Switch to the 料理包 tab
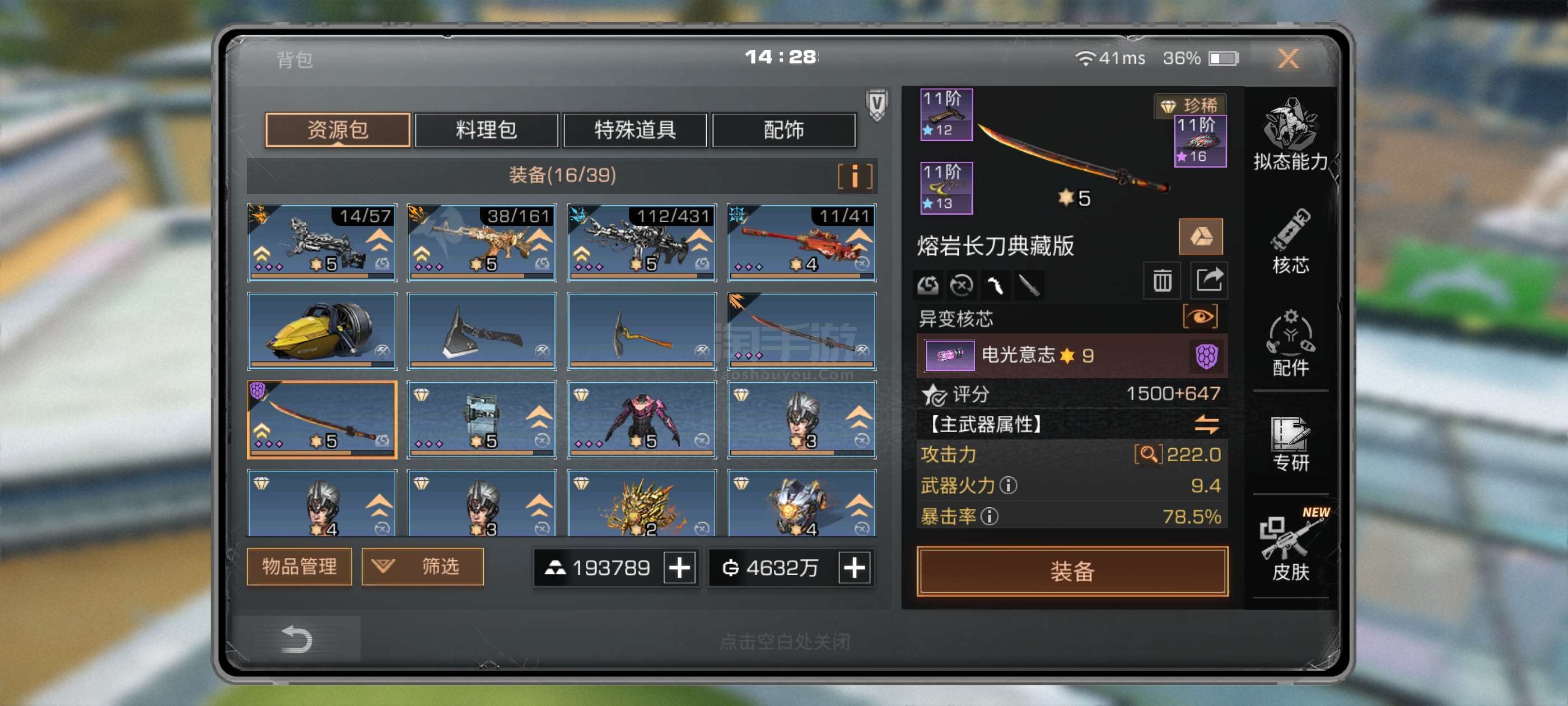Screen dimensions: 1568x706 (x=486, y=130)
